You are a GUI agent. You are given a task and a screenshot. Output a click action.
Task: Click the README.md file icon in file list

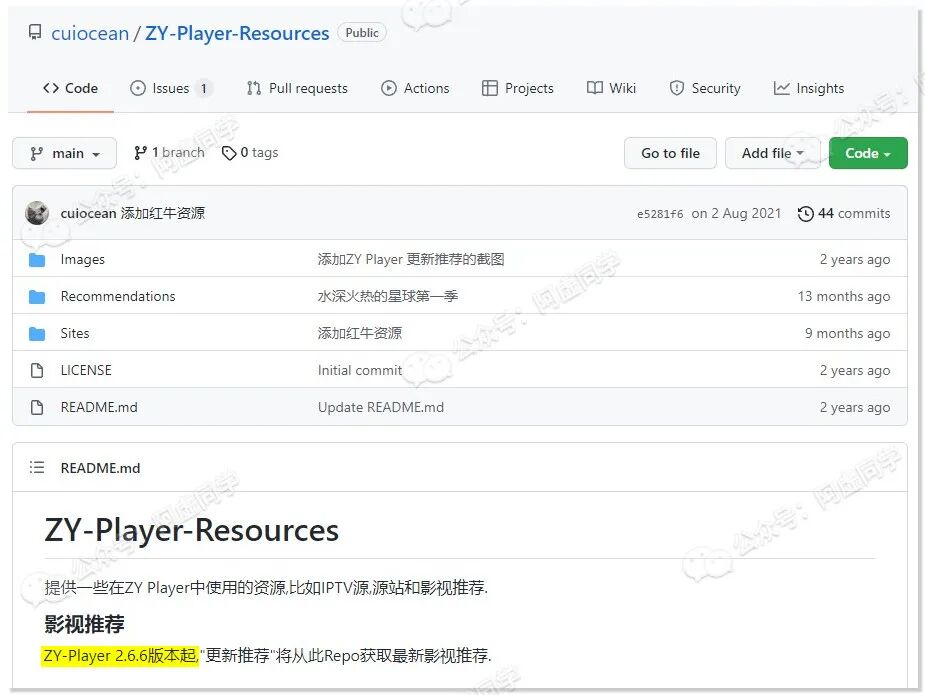pos(37,408)
